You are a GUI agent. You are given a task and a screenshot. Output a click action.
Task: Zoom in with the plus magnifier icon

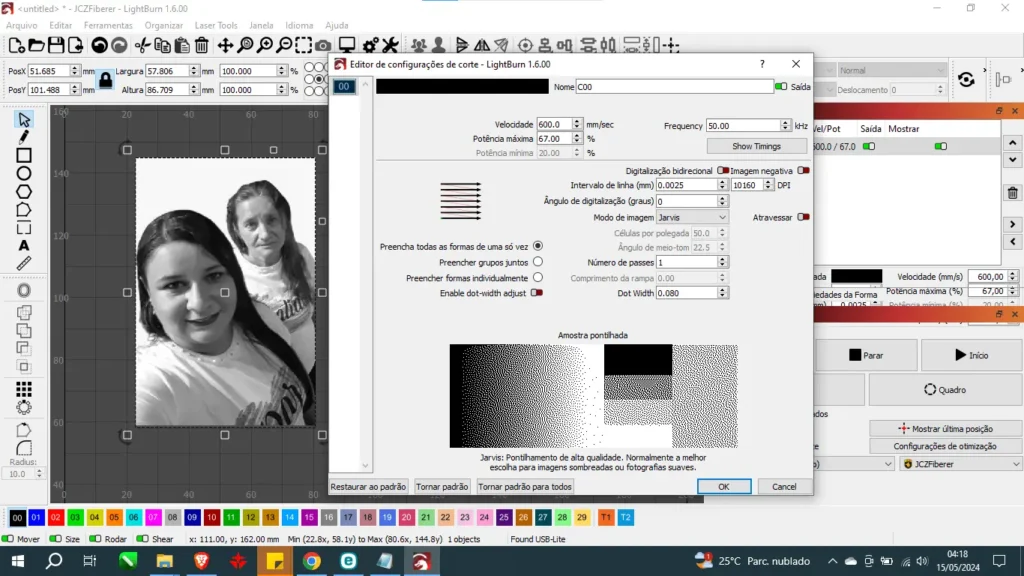(x=265, y=45)
